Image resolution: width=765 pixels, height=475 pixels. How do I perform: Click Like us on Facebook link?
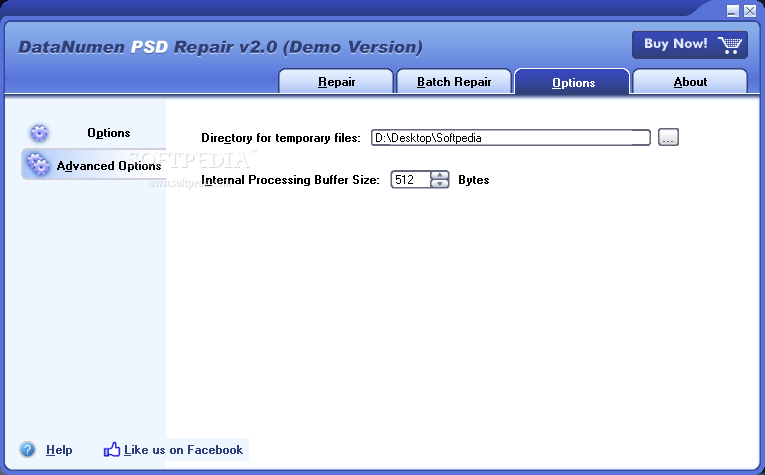click(x=183, y=450)
